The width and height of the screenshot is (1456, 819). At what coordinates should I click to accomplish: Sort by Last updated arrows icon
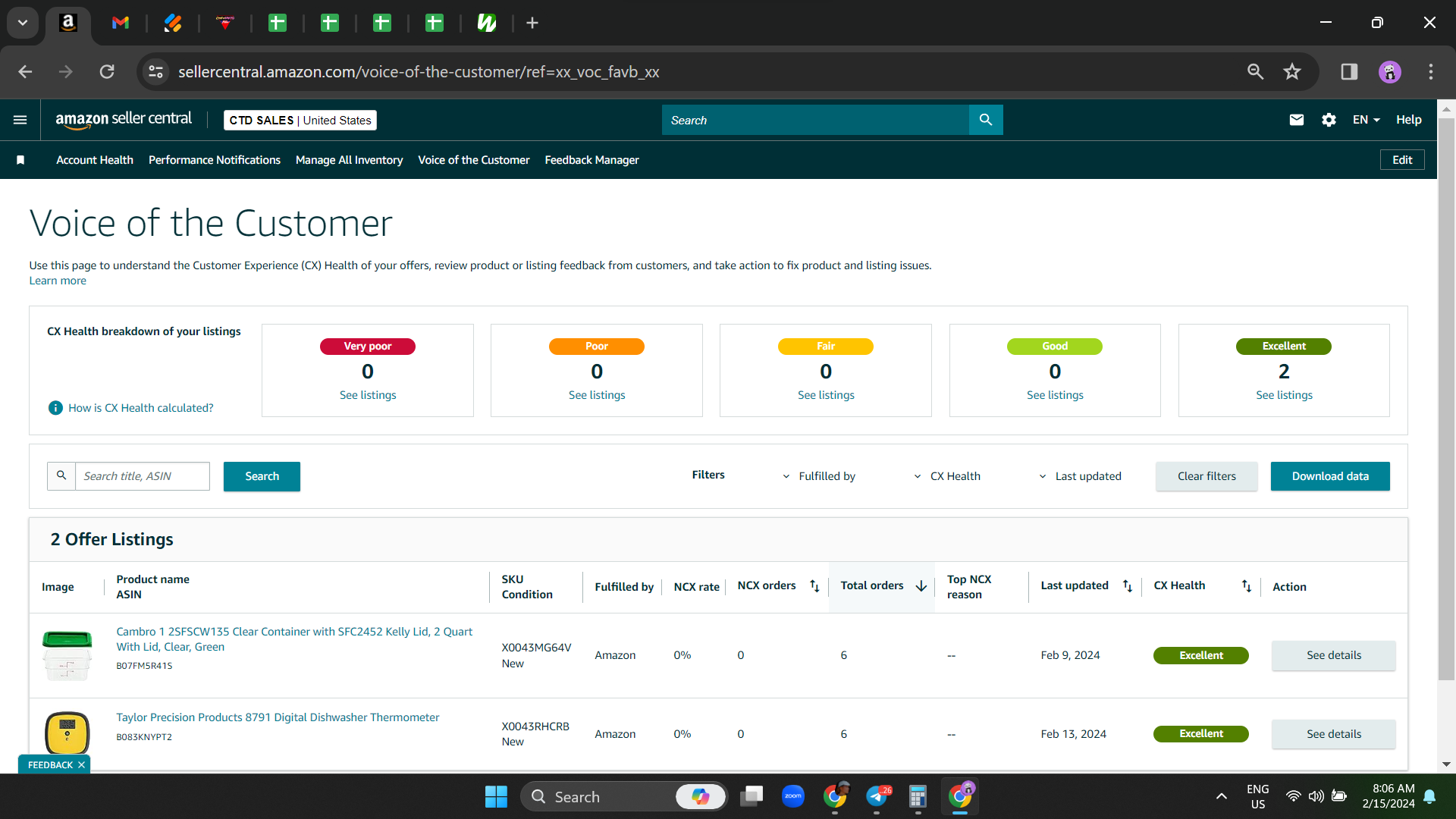click(x=1128, y=585)
